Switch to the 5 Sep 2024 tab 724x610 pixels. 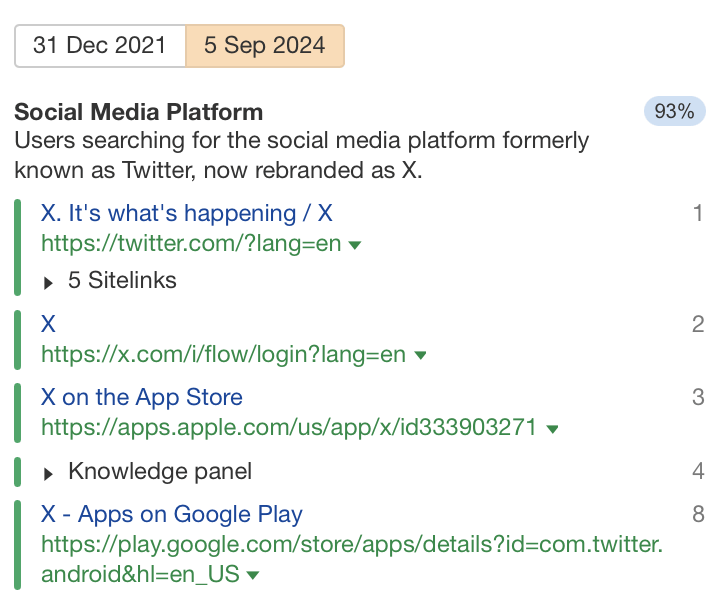[265, 46]
